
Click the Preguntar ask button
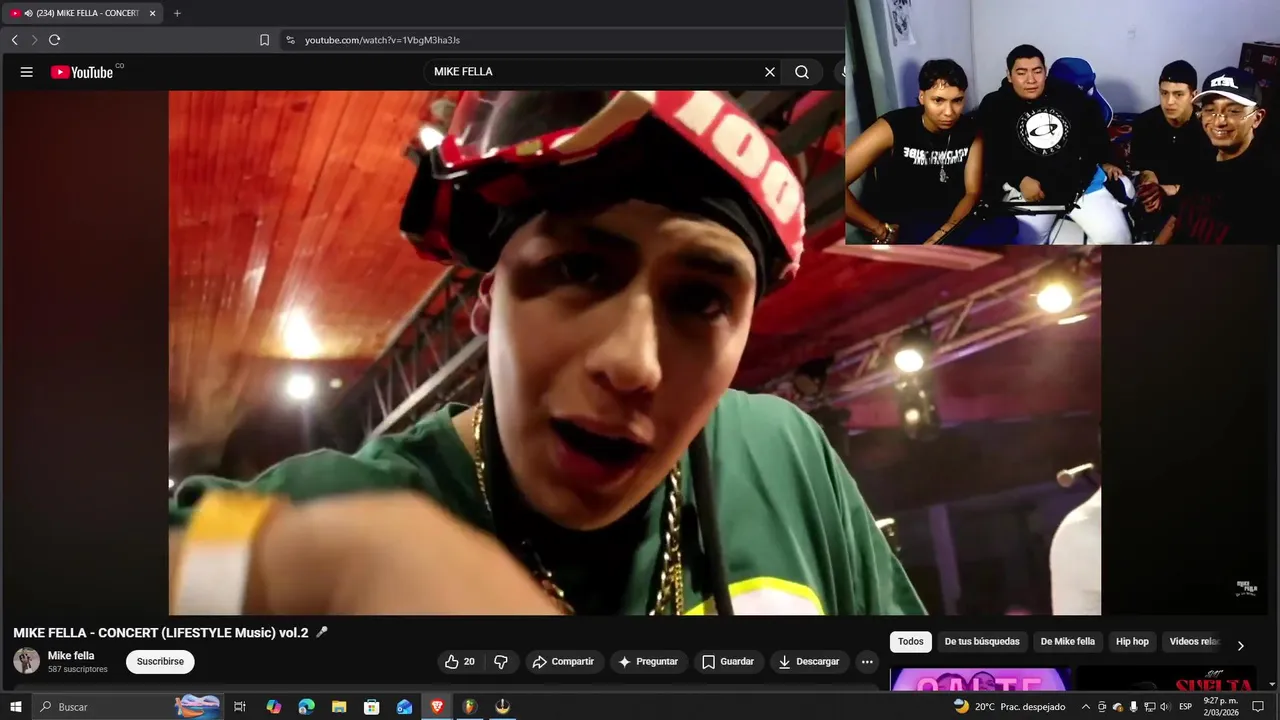(x=648, y=661)
